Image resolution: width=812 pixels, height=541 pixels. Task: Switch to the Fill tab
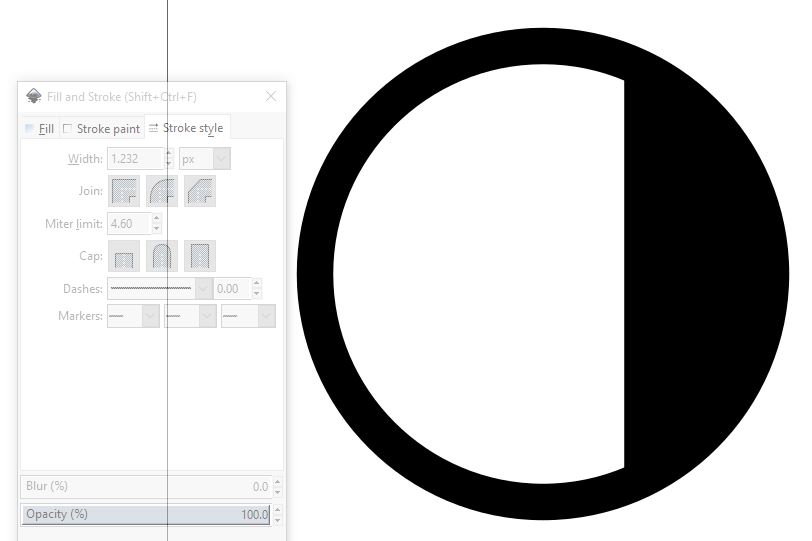tap(40, 129)
